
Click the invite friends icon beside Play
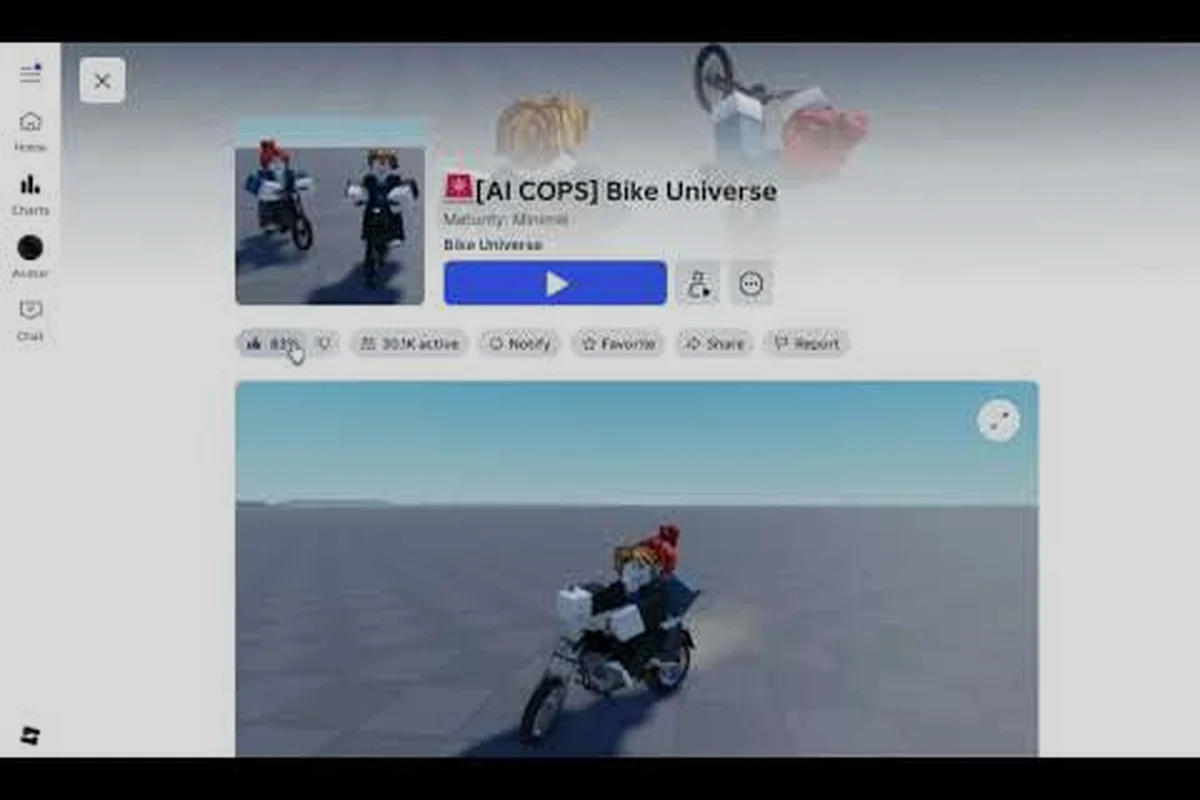tap(697, 284)
